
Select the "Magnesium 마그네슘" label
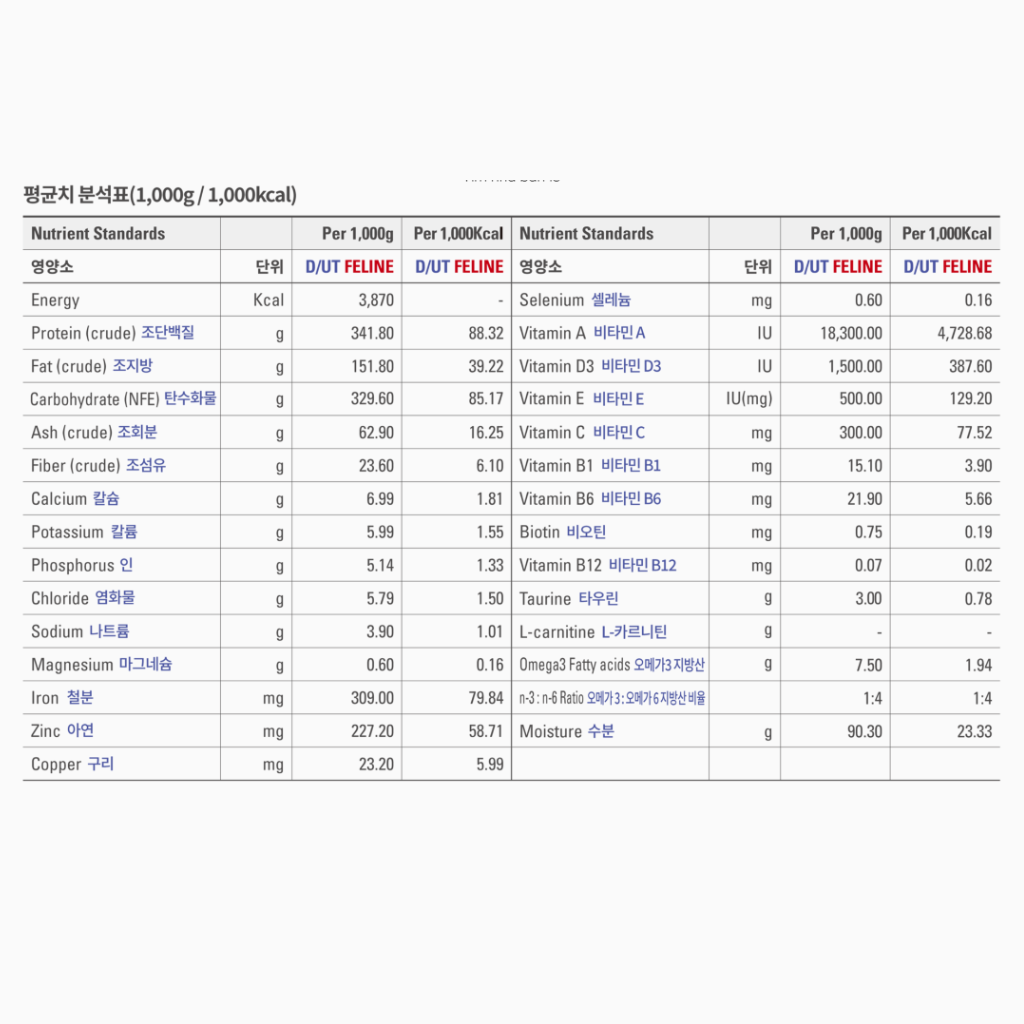[x=102, y=665]
